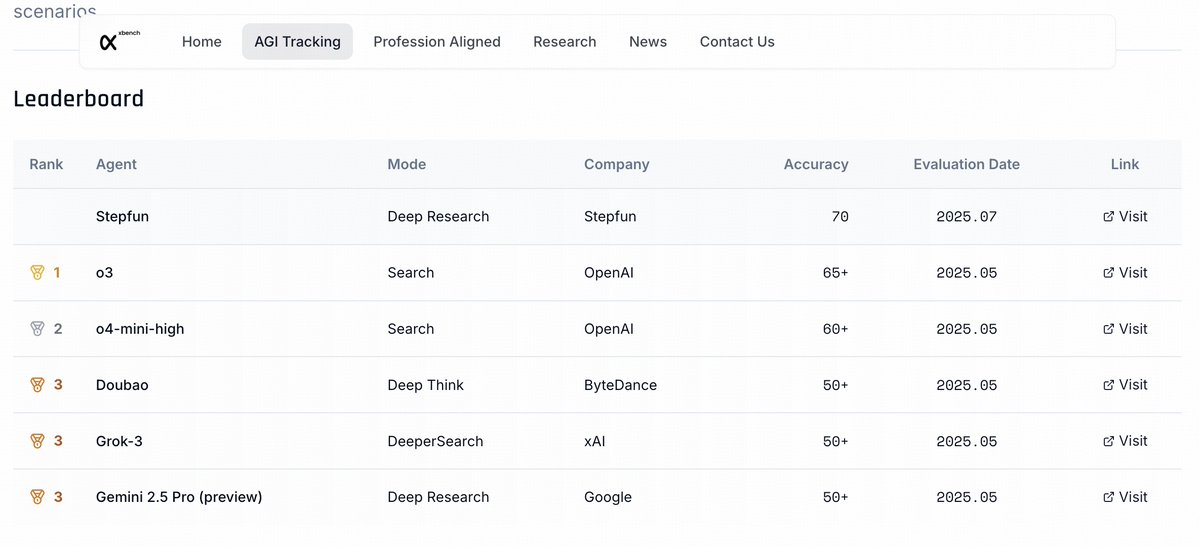Select o3 agent name cell
1199x547 pixels.
104,272
